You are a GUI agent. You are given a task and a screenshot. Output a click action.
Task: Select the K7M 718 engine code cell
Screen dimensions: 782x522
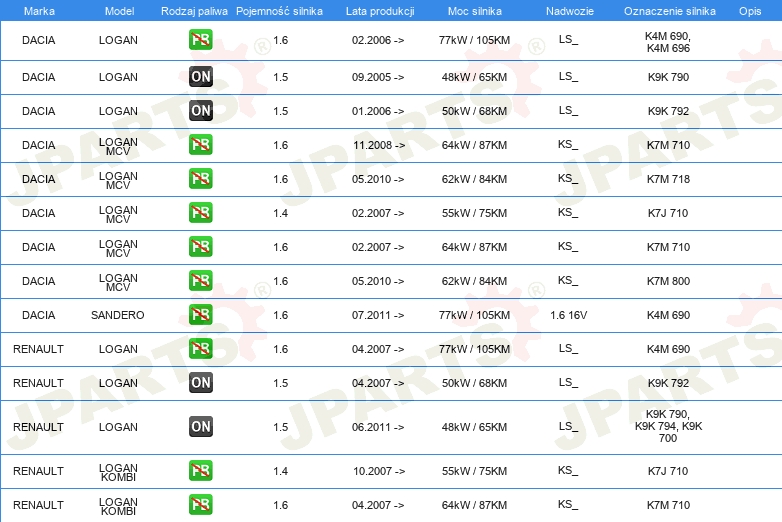click(668, 179)
